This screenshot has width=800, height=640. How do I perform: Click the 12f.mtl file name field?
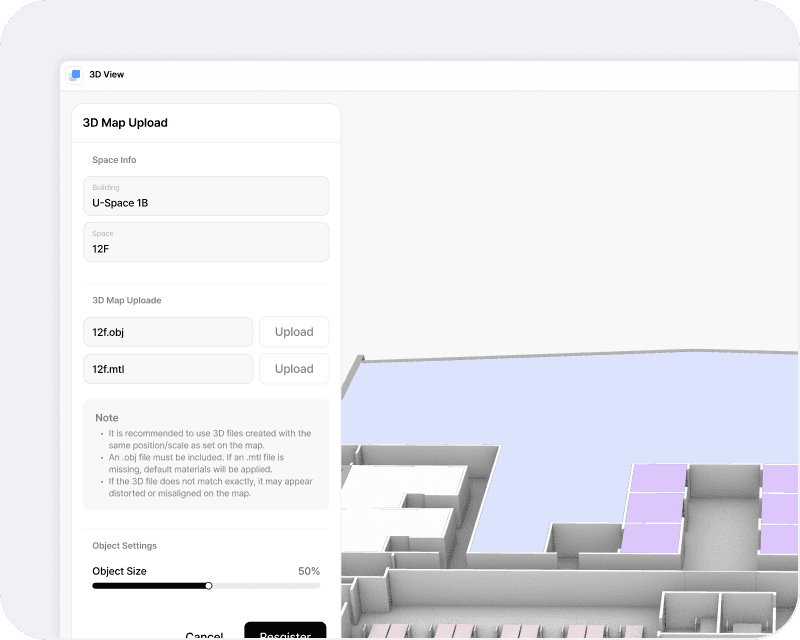click(x=167, y=368)
